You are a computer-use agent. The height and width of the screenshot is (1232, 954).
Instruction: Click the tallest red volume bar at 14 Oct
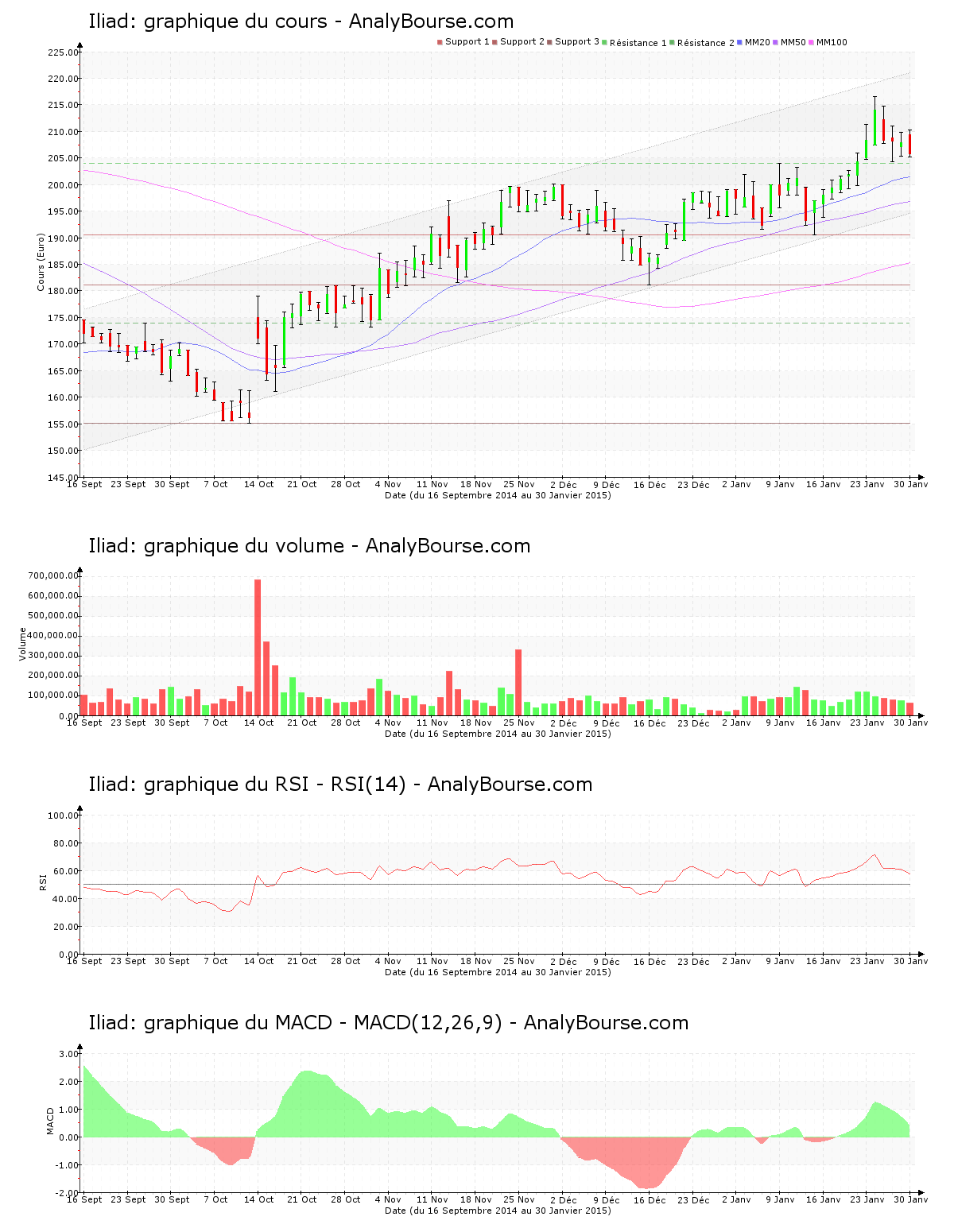[x=258, y=647]
